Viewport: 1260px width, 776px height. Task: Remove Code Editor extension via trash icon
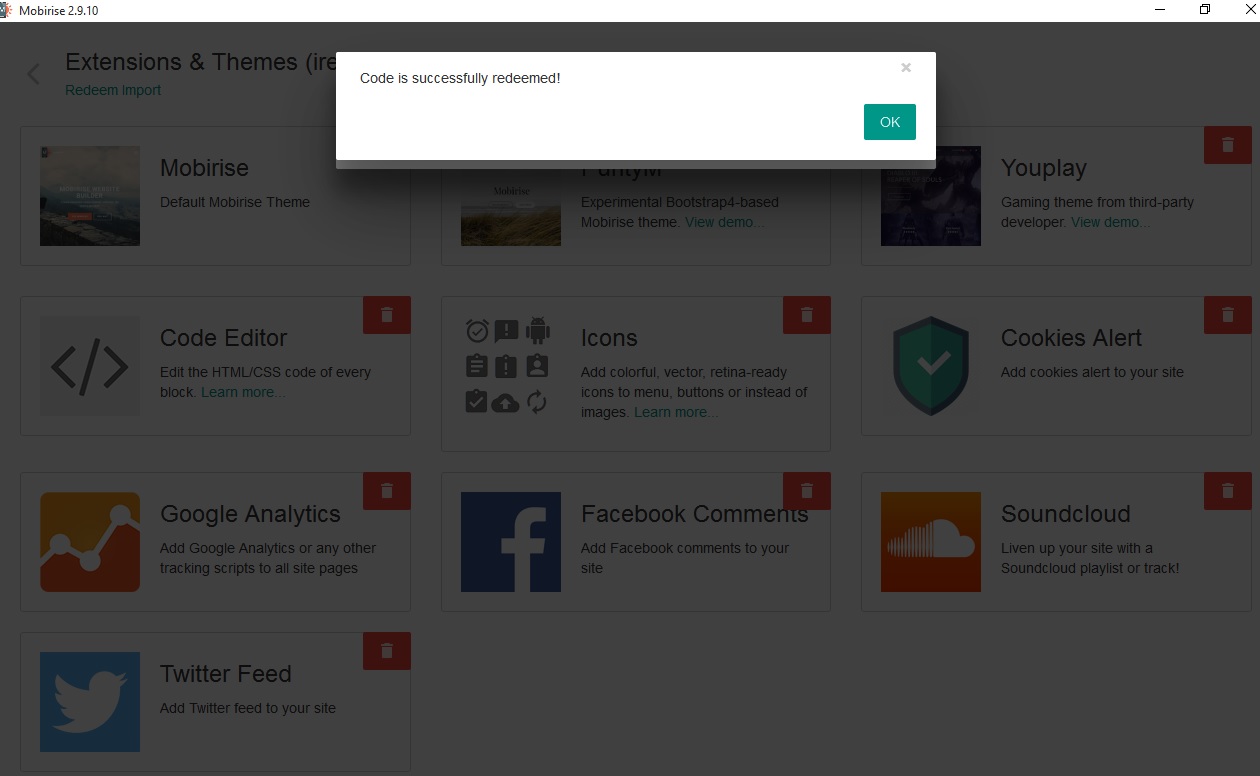[x=387, y=315]
